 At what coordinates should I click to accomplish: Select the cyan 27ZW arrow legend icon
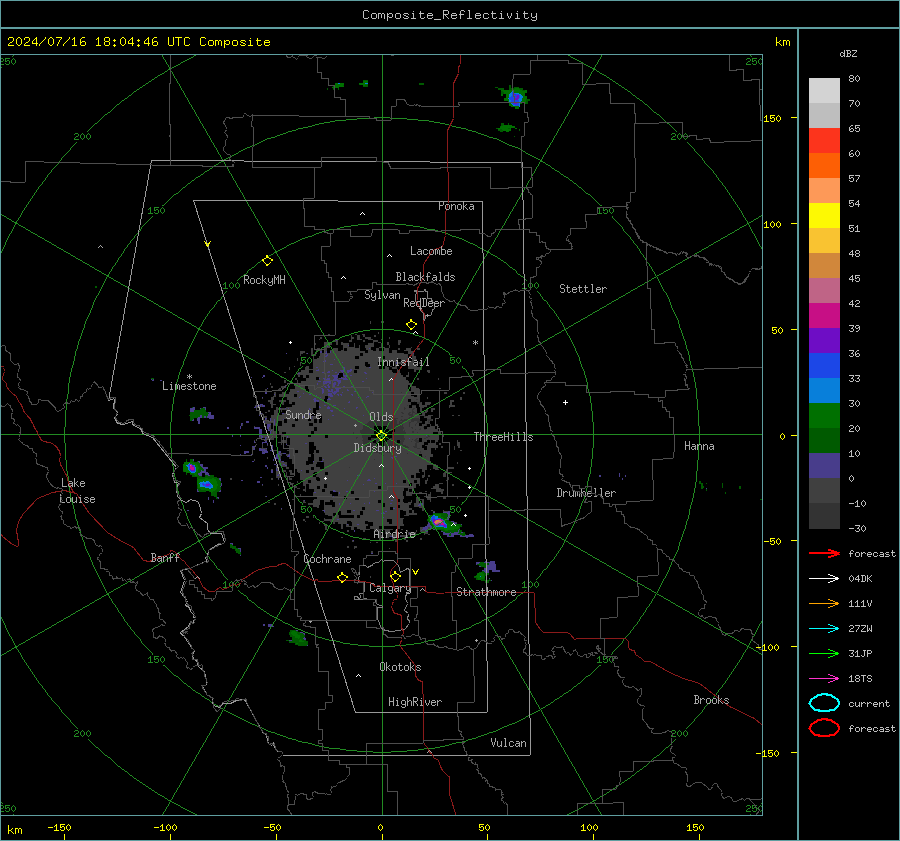tap(824, 629)
